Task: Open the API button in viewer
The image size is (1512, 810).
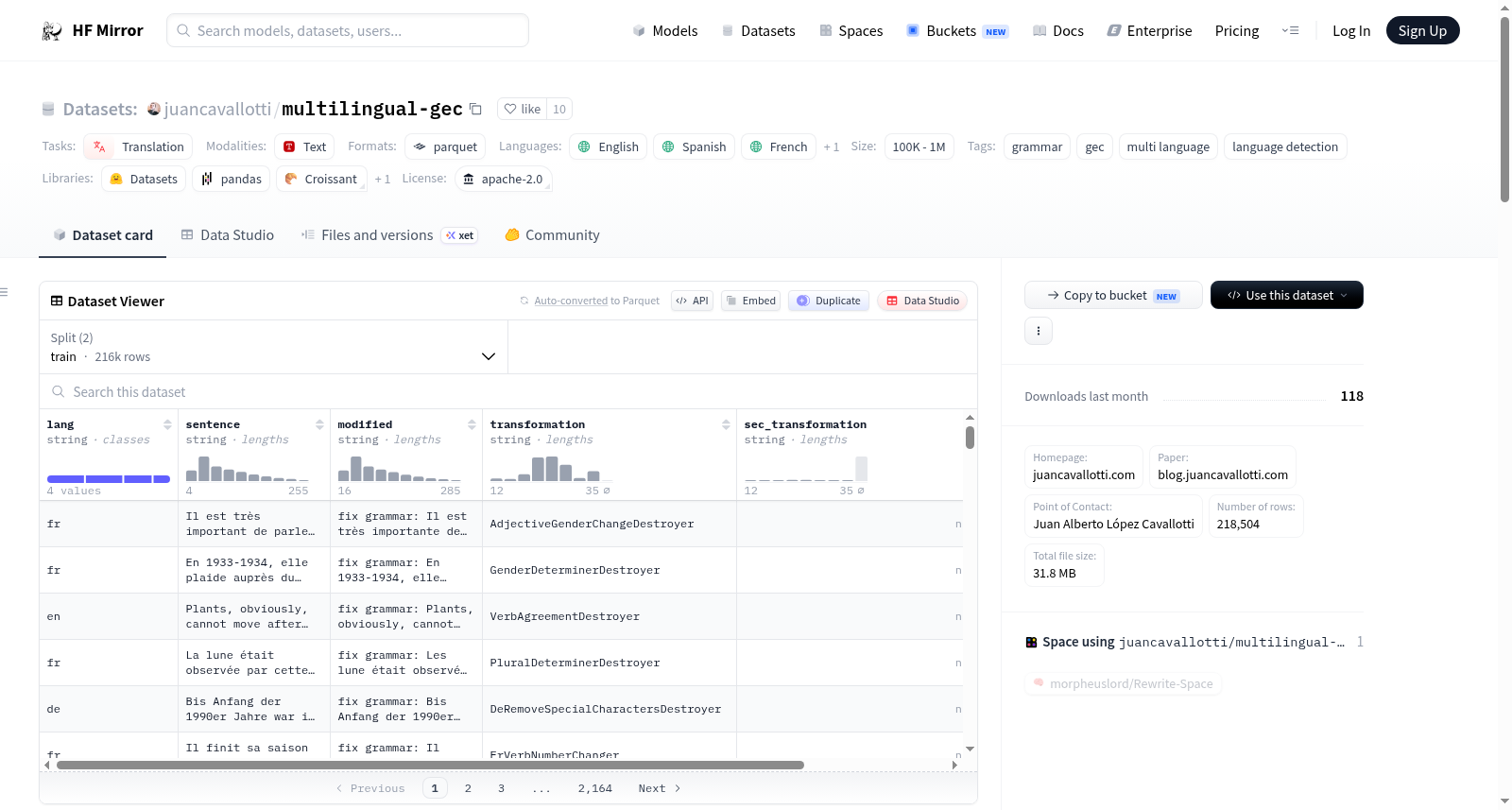Action: [x=692, y=301]
